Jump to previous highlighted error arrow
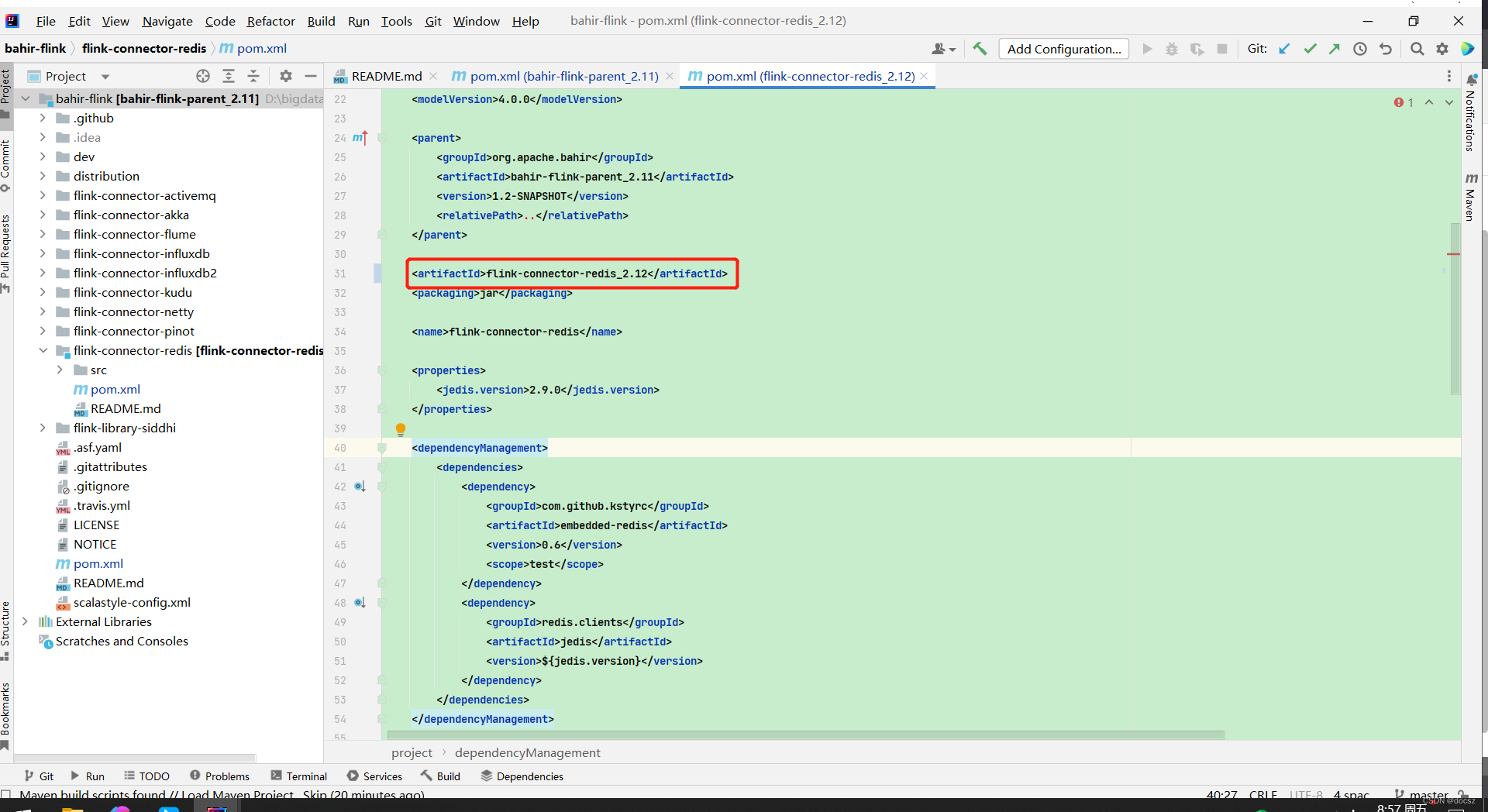Viewport: 1488px width, 812px height. 1429,102
